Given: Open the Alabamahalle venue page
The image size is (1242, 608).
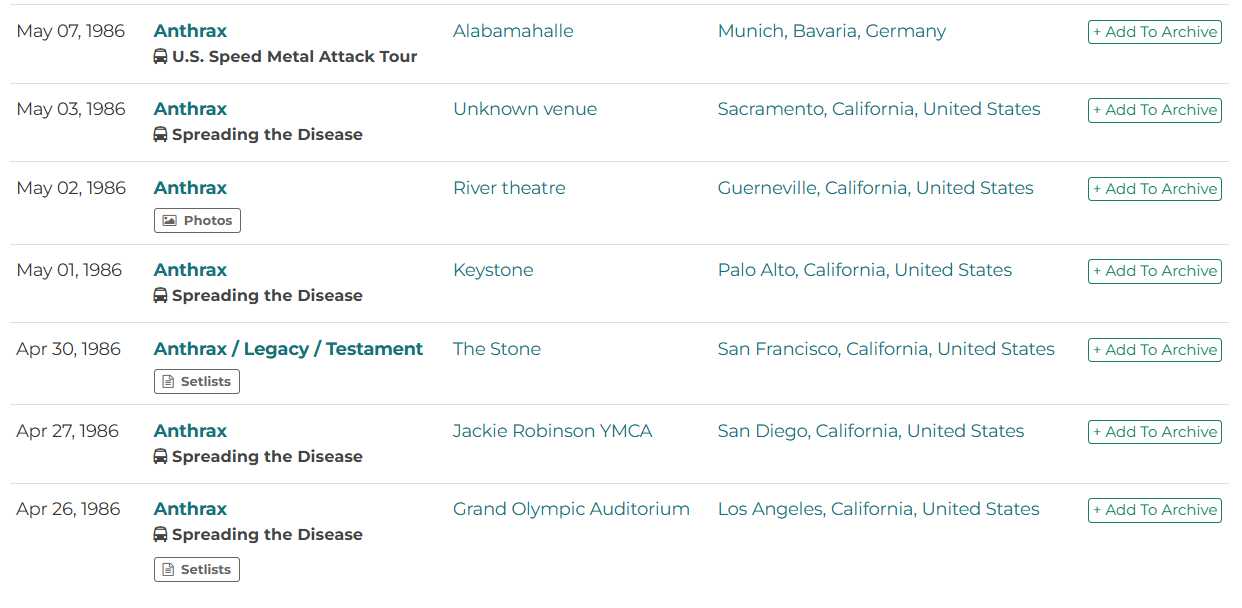Looking at the screenshot, I should pyautogui.click(x=513, y=31).
